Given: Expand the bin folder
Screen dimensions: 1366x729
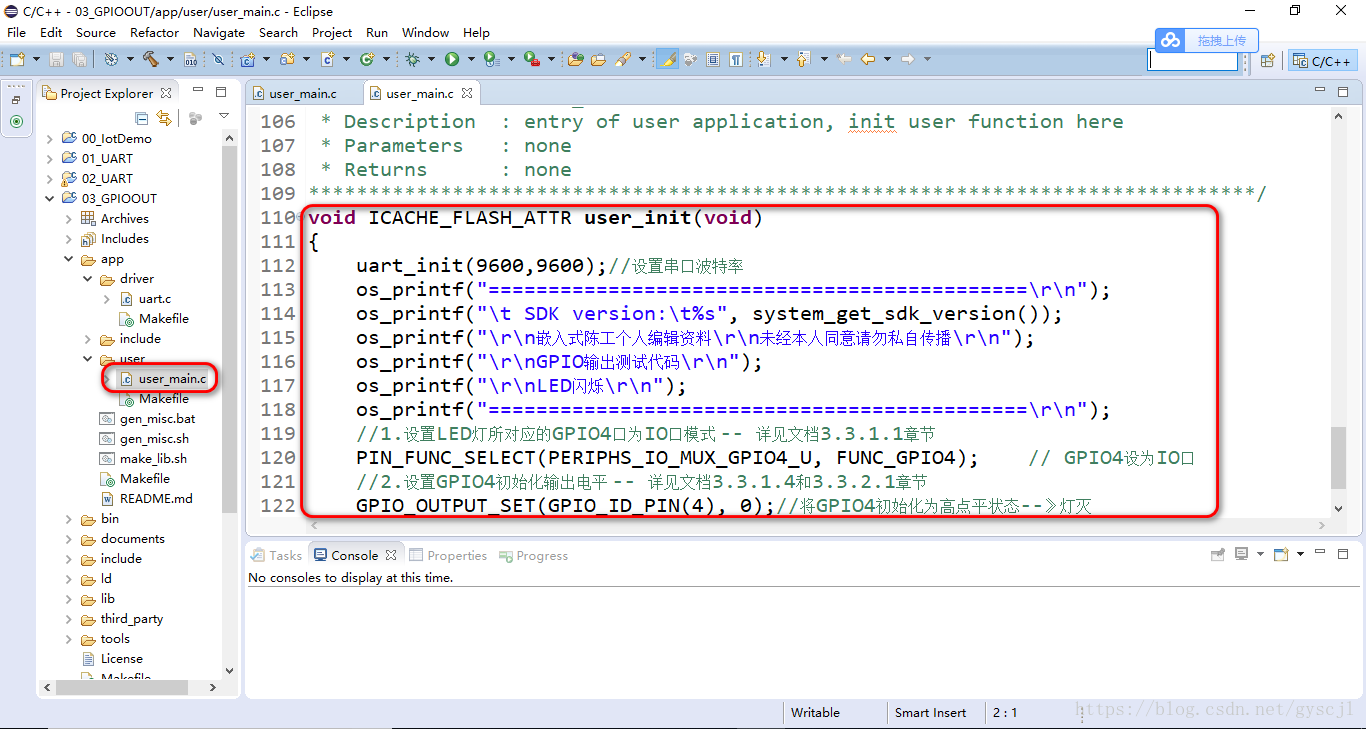Looking at the screenshot, I should (x=69, y=518).
